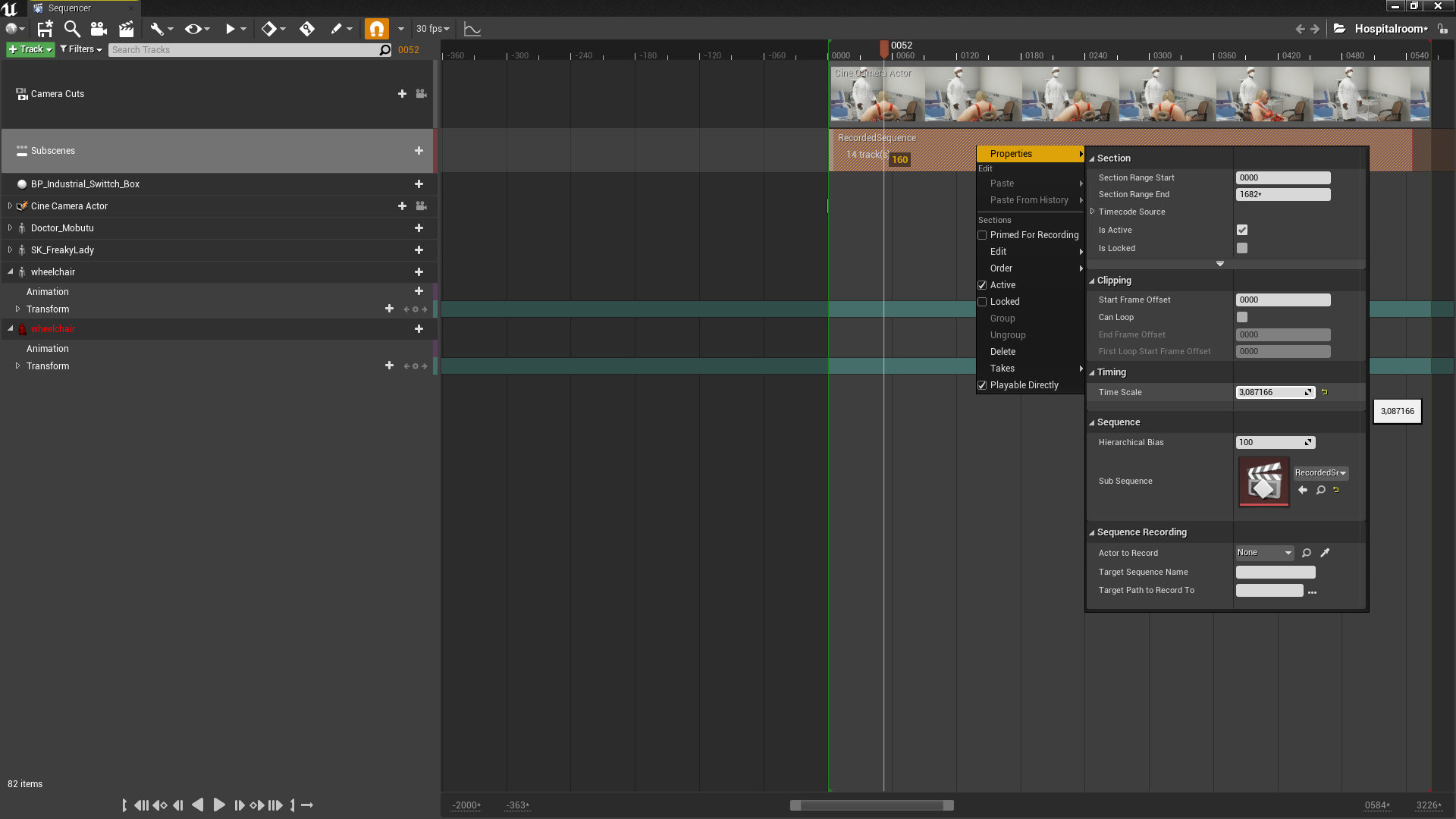The image size is (1456, 819).
Task: Open the Takes submenu
Action: pos(1031,369)
